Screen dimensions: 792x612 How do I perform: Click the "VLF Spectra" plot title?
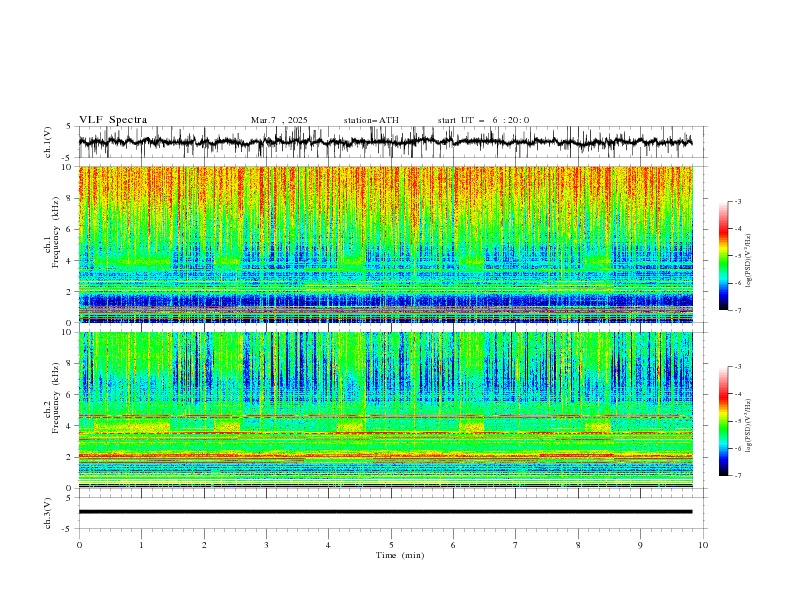click(113, 120)
